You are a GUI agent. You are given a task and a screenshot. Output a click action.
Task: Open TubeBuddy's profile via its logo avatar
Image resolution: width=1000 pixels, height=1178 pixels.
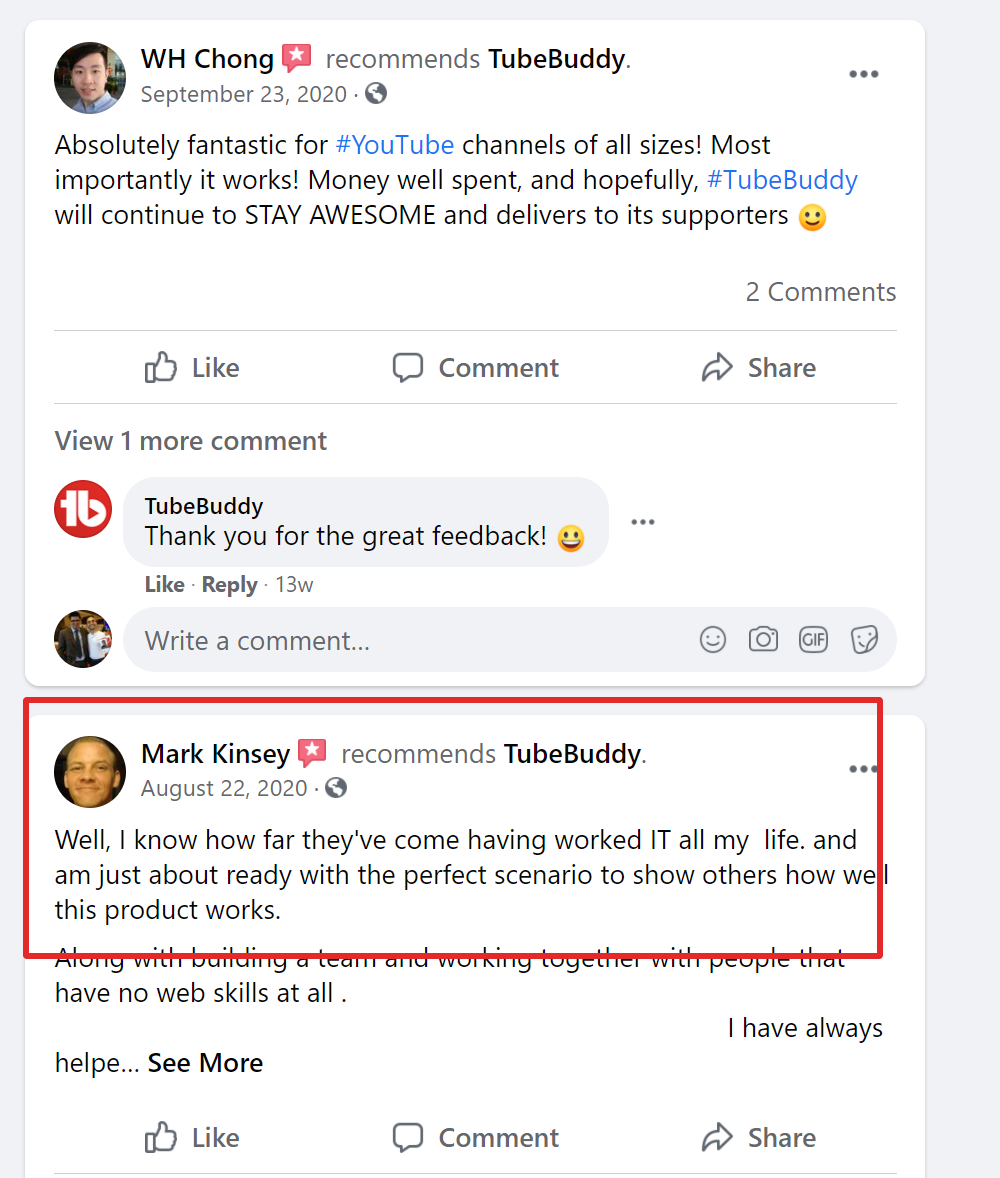82,508
